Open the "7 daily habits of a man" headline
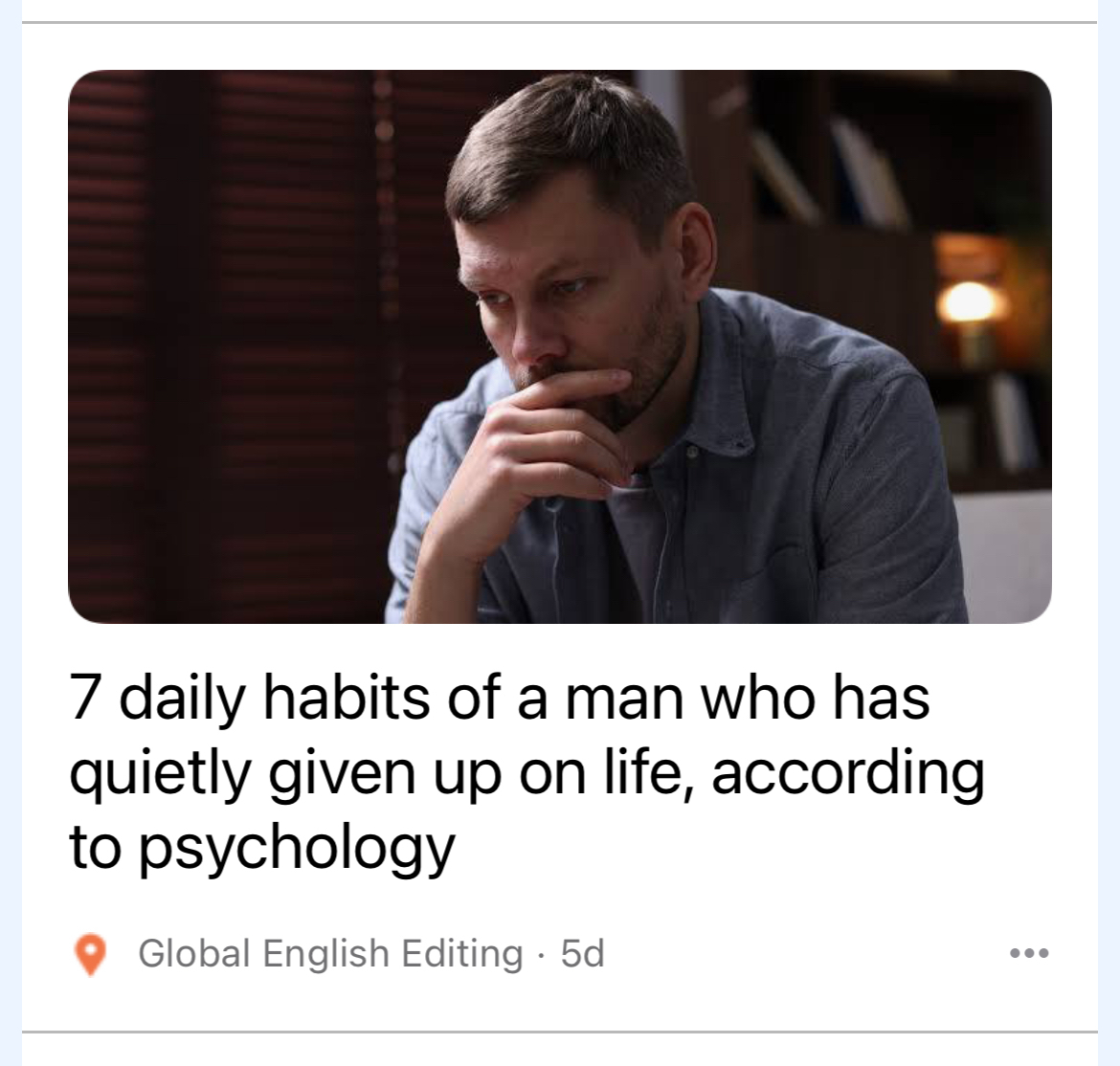1120x1066 pixels. (526, 772)
